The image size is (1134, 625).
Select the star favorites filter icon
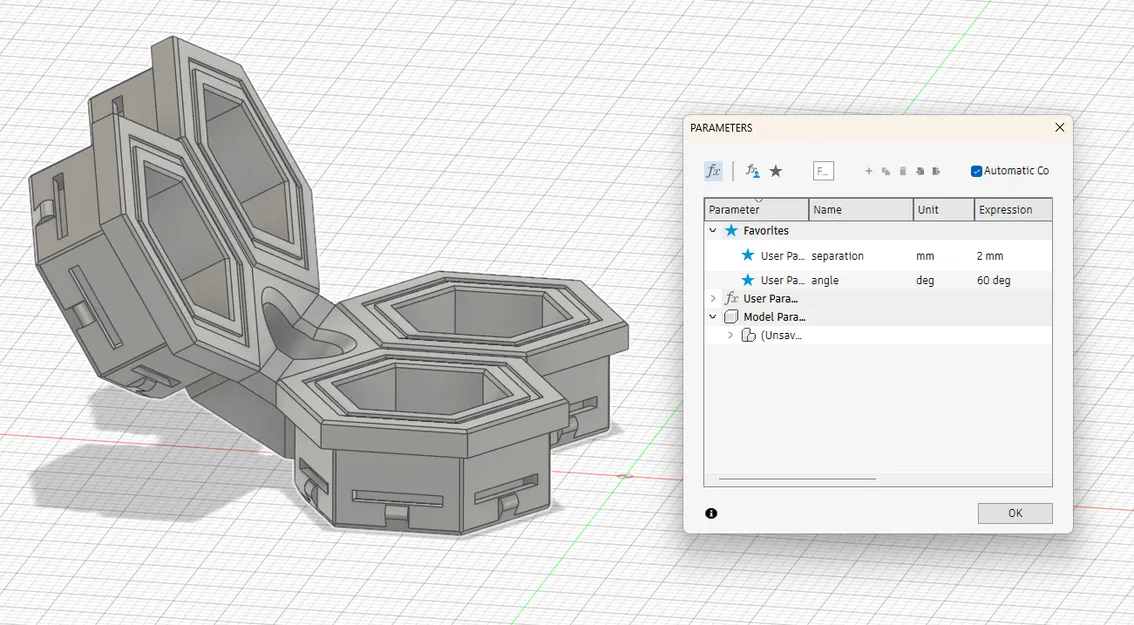776,171
